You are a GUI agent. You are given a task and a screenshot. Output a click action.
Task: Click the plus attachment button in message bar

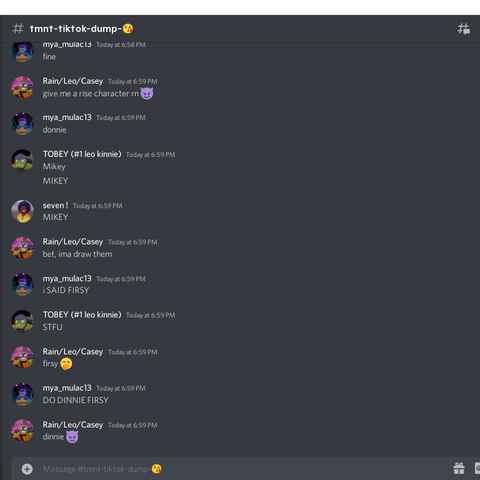coord(27,469)
